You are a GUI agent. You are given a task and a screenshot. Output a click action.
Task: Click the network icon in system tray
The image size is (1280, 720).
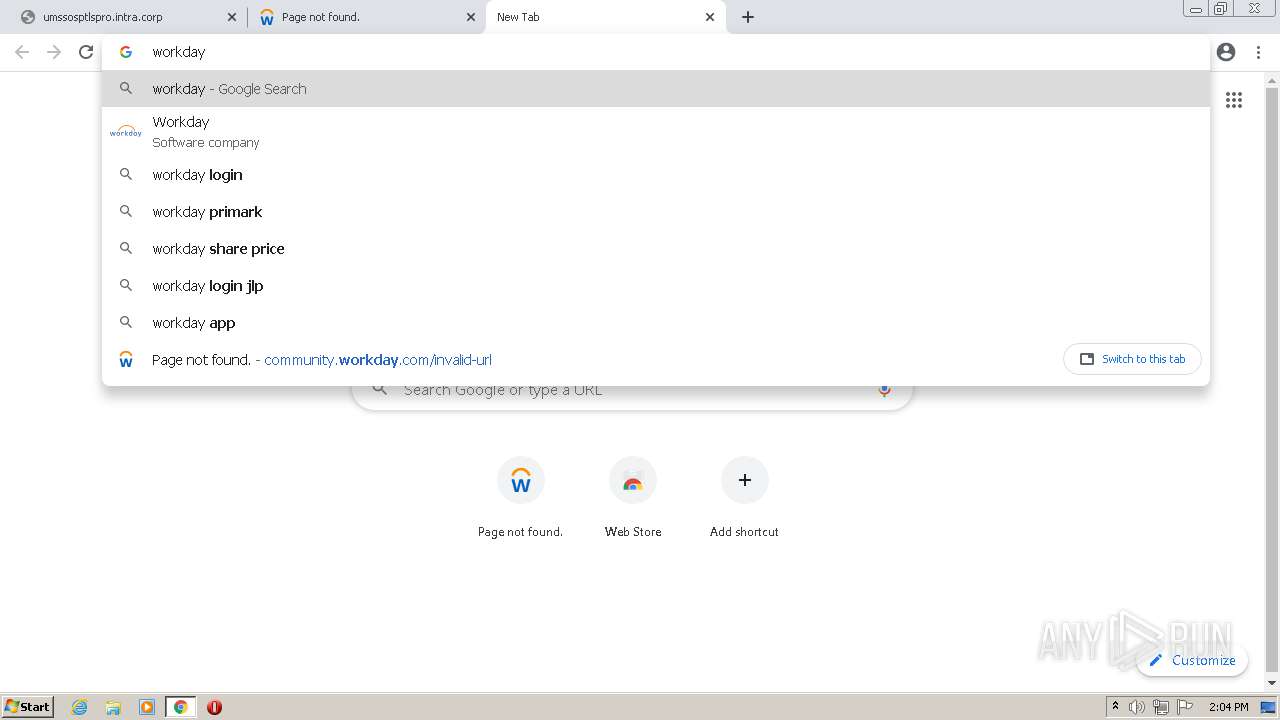[x=1161, y=707]
